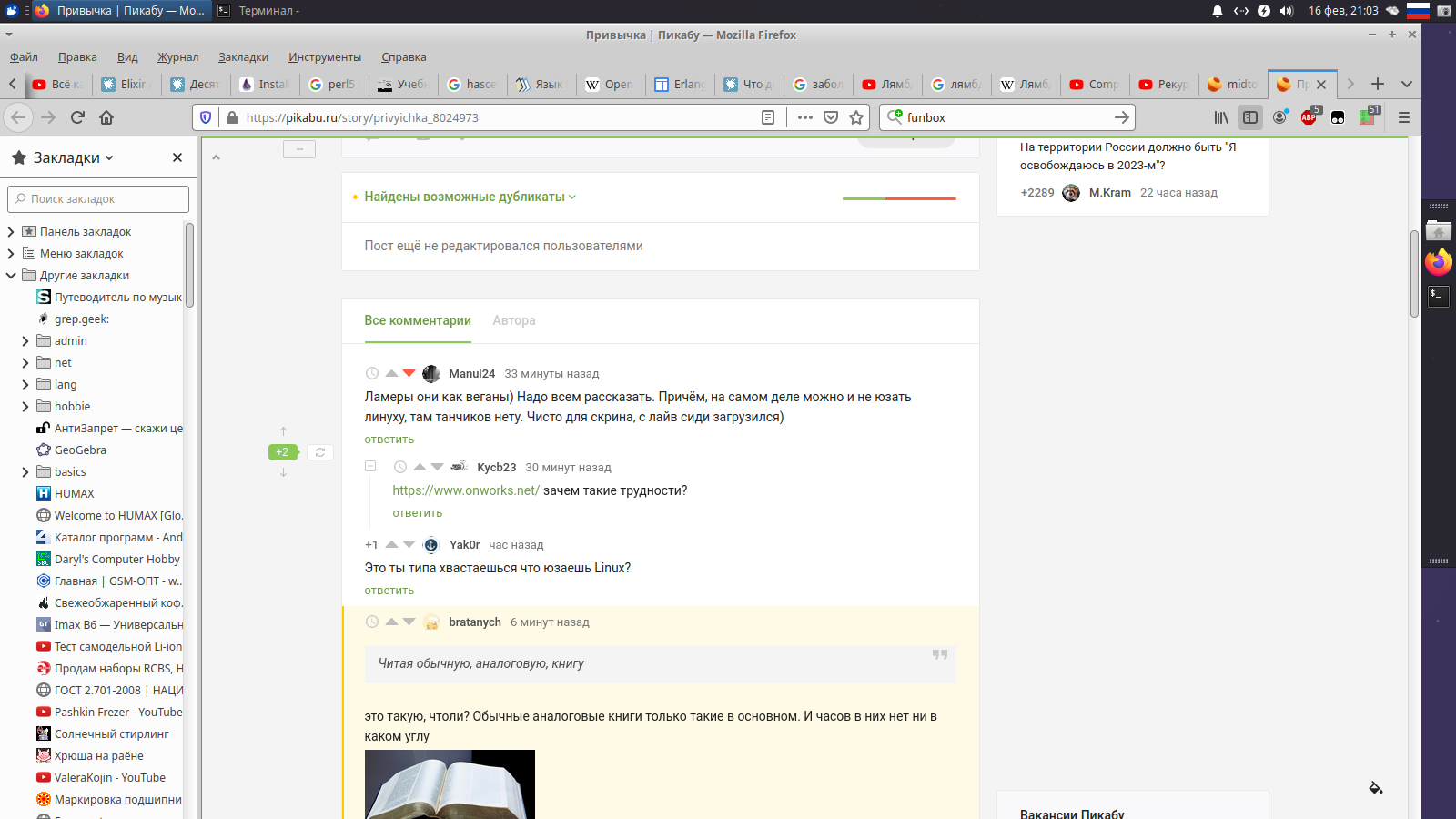
Task: Upvote Manul24's comment
Action: pyautogui.click(x=391, y=373)
